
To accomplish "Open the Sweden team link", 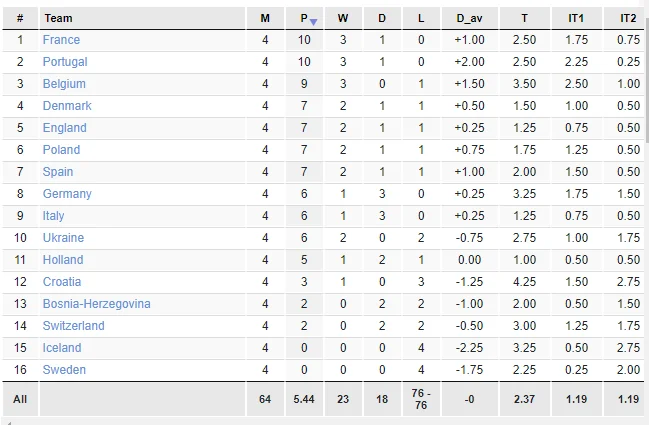I will 64,370.
